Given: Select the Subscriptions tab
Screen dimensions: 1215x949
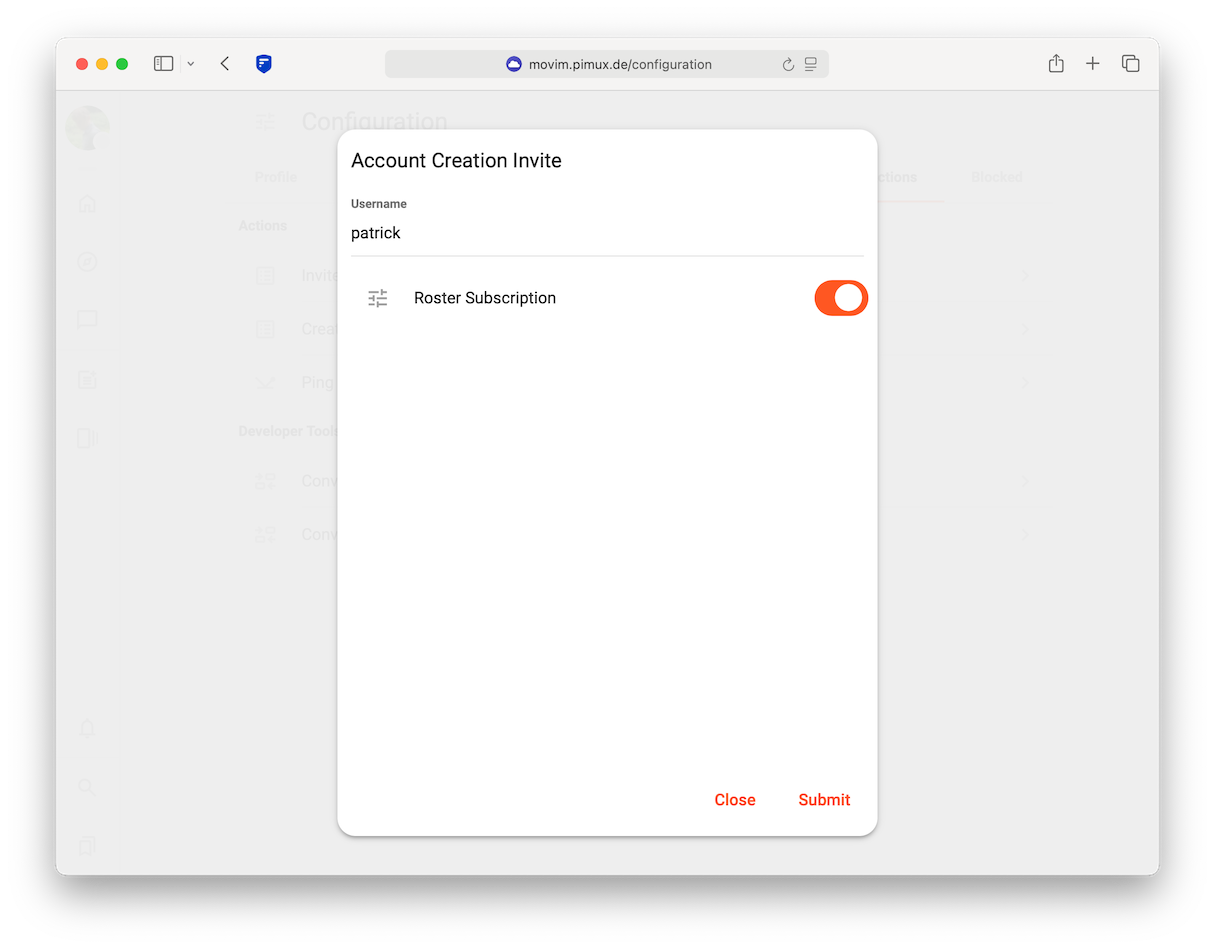Looking at the screenshot, I should (897, 177).
